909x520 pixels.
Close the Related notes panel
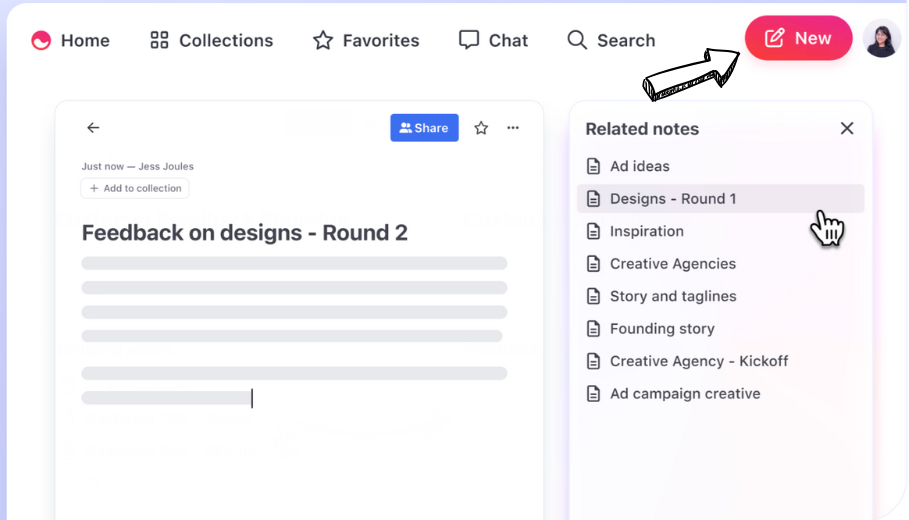847,128
